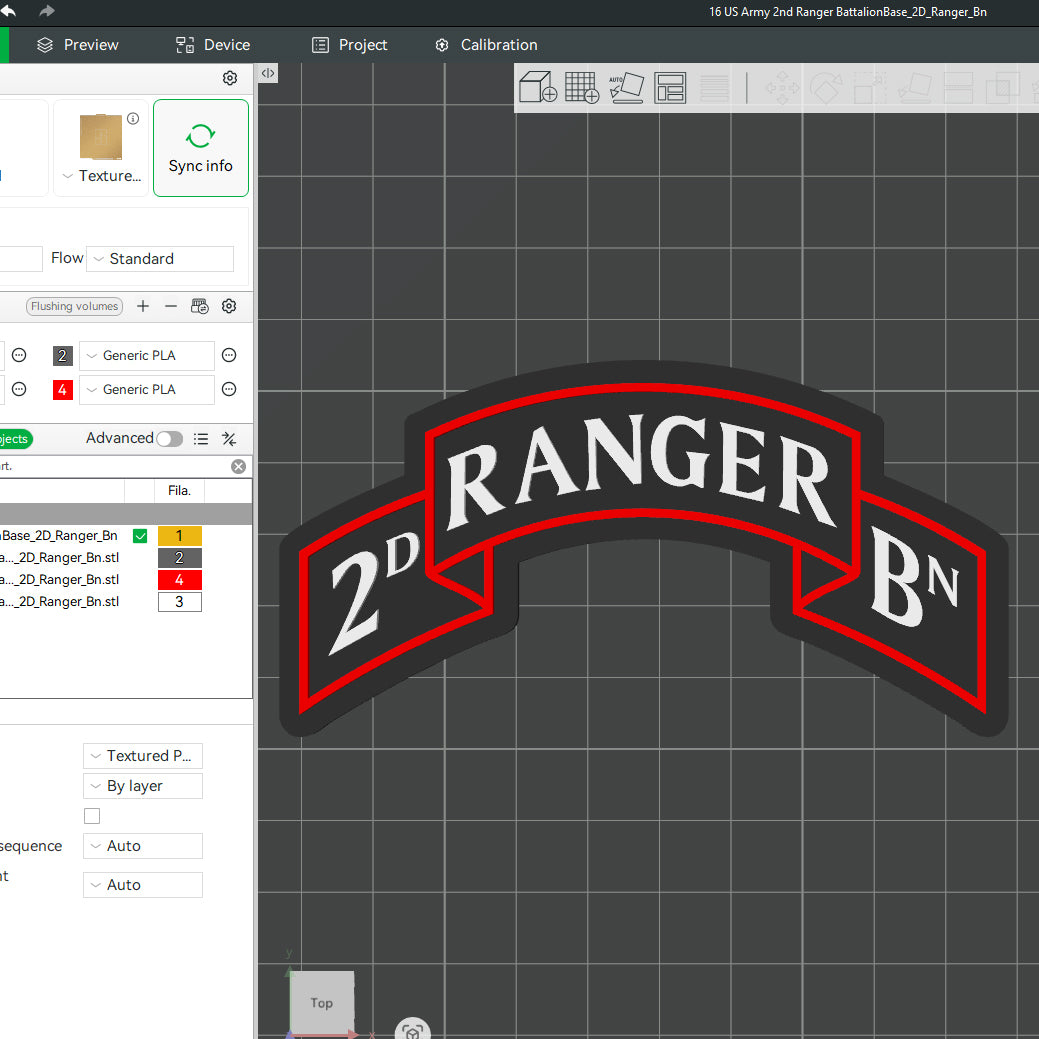The height and width of the screenshot is (1039, 1039).
Task: Toggle the Advanced settings switch
Action: (x=169, y=438)
